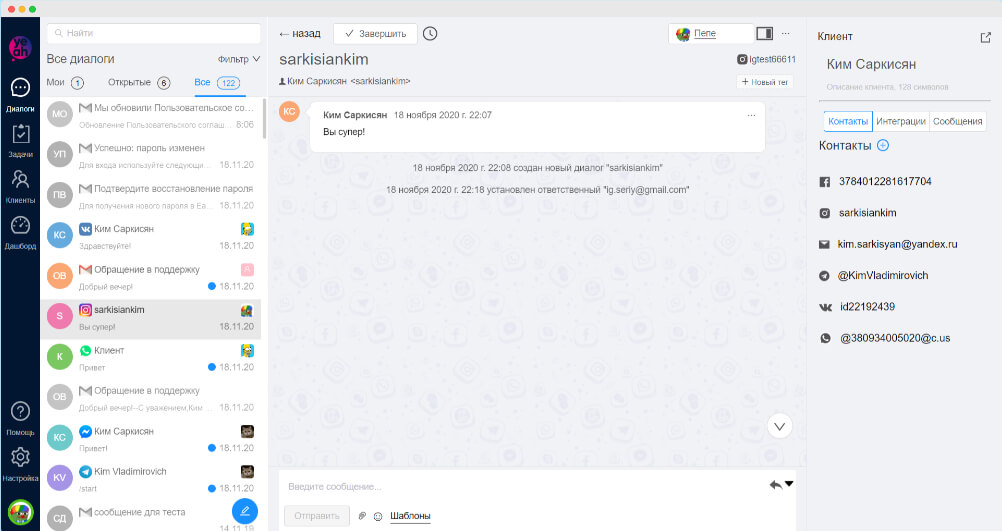1002x531 pixels.
Task: Open Clients section in sidebar
Action: pos(20,187)
